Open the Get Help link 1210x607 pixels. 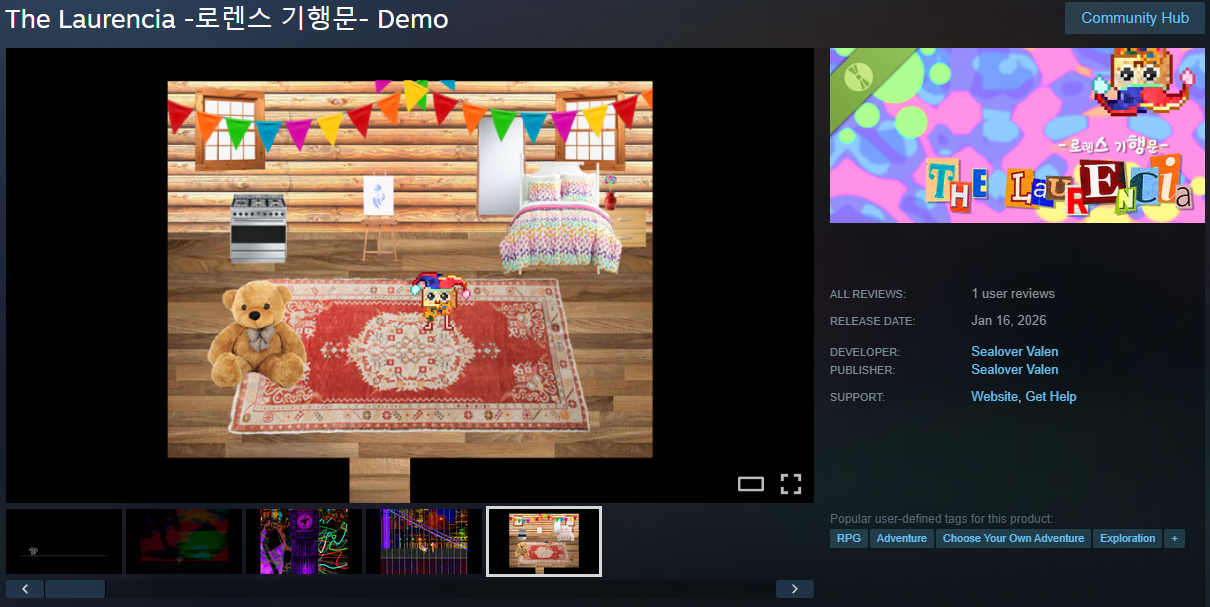(1051, 397)
